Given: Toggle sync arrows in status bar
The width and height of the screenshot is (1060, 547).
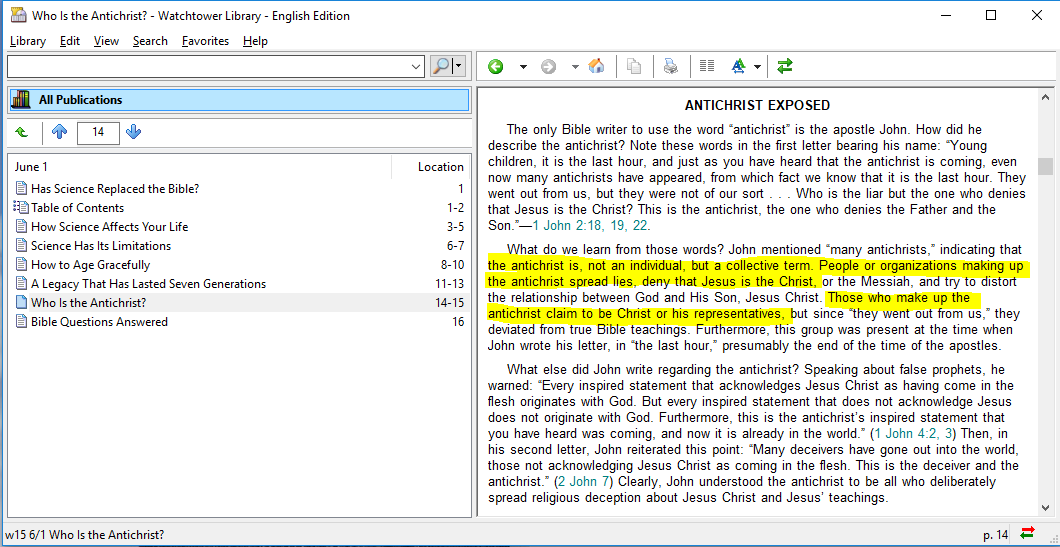Looking at the screenshot, I should [x=1027, y=535].
